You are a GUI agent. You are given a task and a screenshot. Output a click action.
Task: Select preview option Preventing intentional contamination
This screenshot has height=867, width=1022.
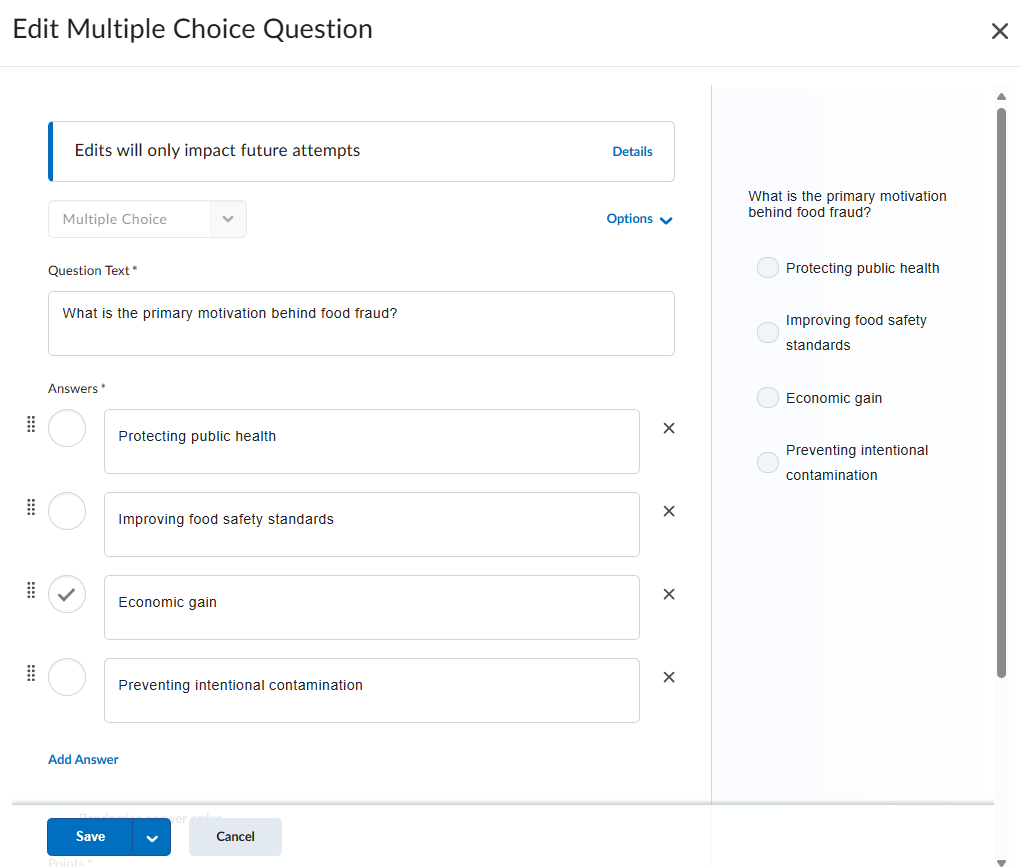click(x=768, y=462)
